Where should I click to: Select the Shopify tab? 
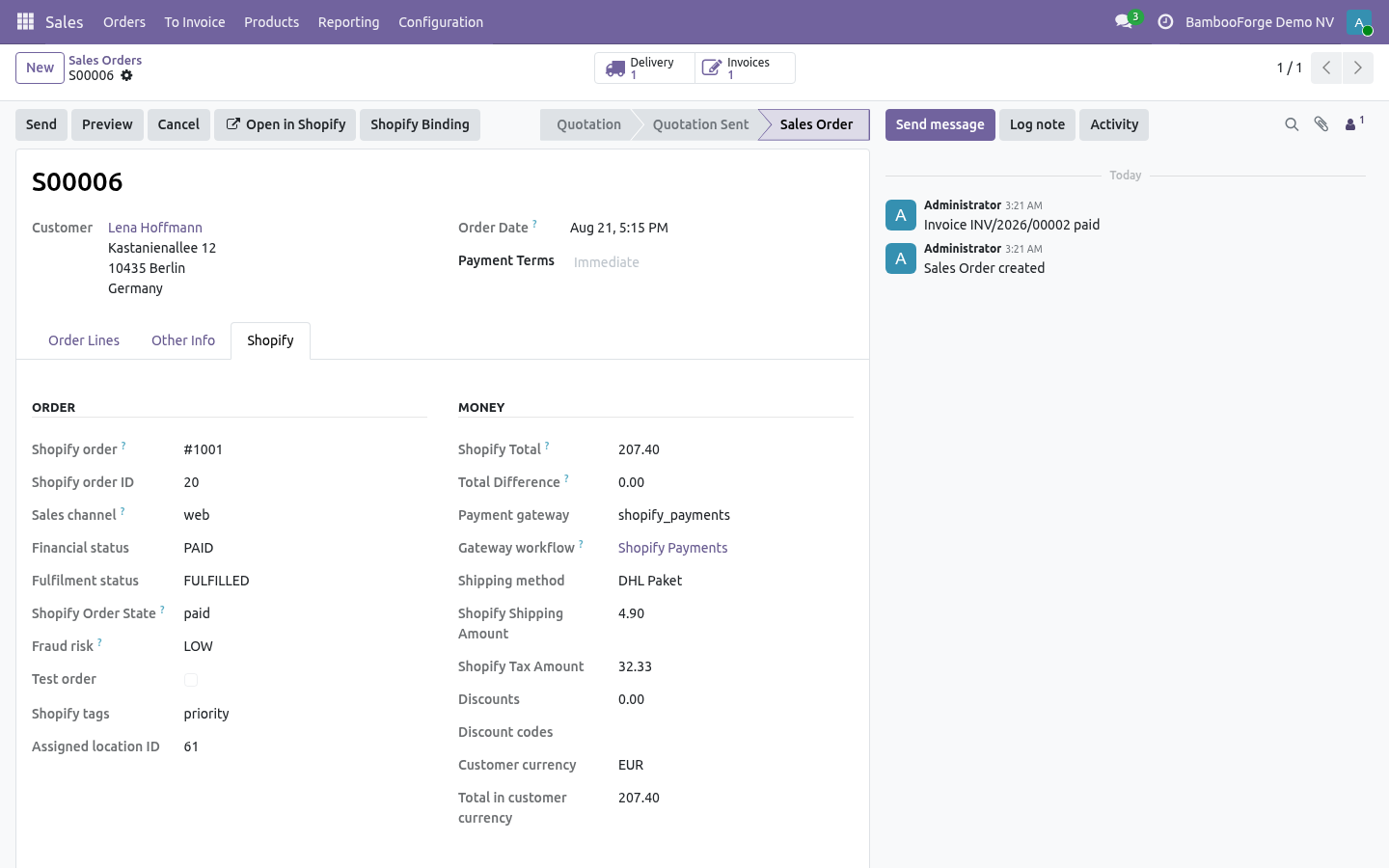pyautogui.click(x=270, y=340)
